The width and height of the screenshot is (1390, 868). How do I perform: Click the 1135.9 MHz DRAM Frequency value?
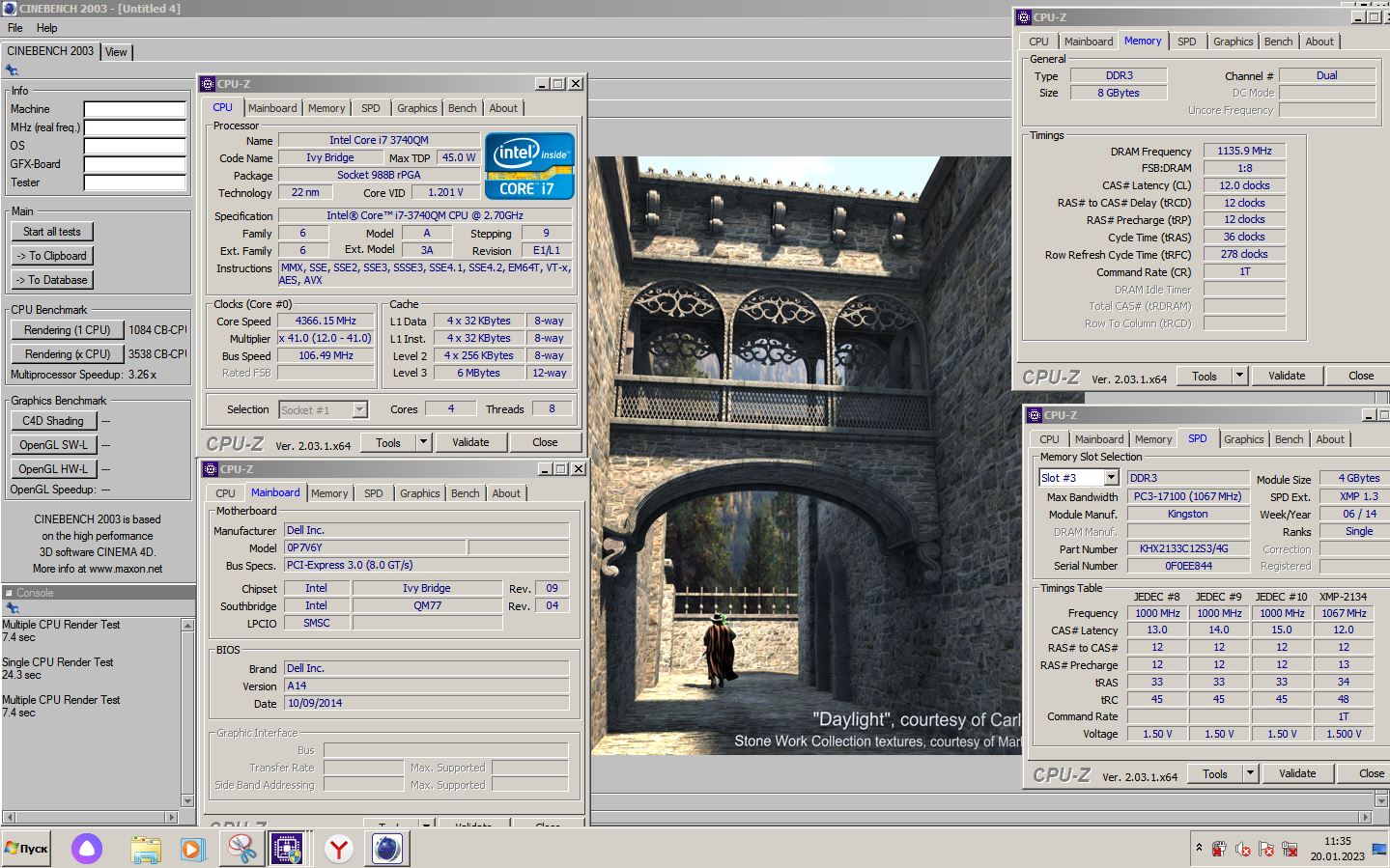click(1244, 152)
